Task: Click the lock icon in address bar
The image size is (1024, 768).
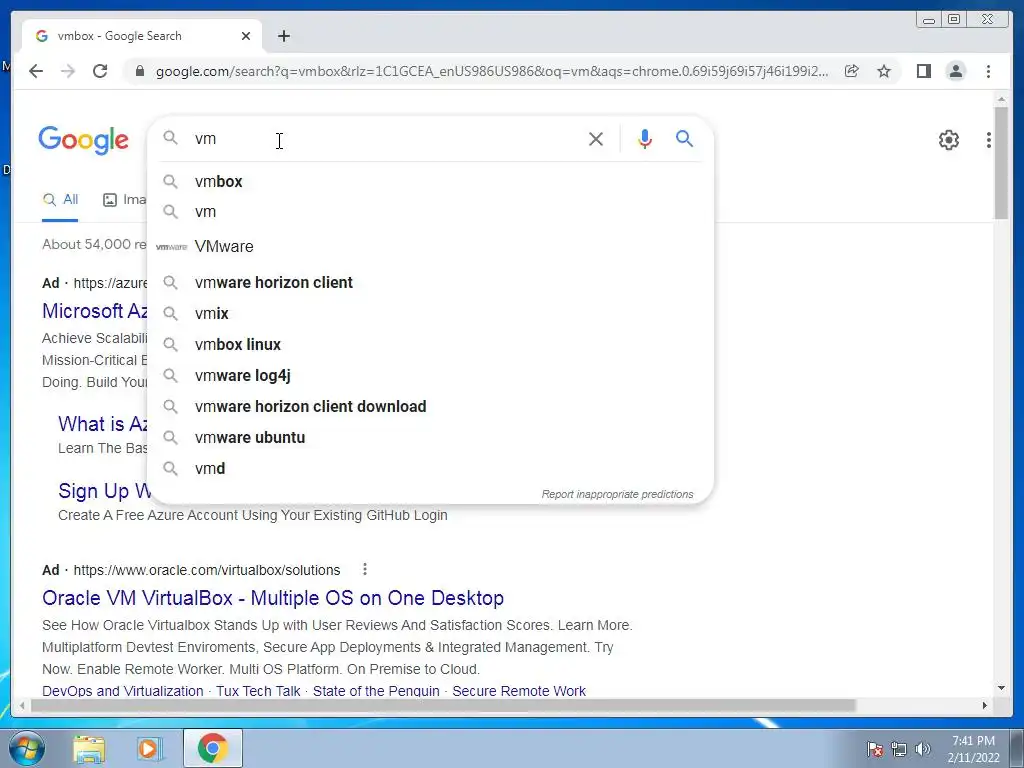Action: point(139,71)
